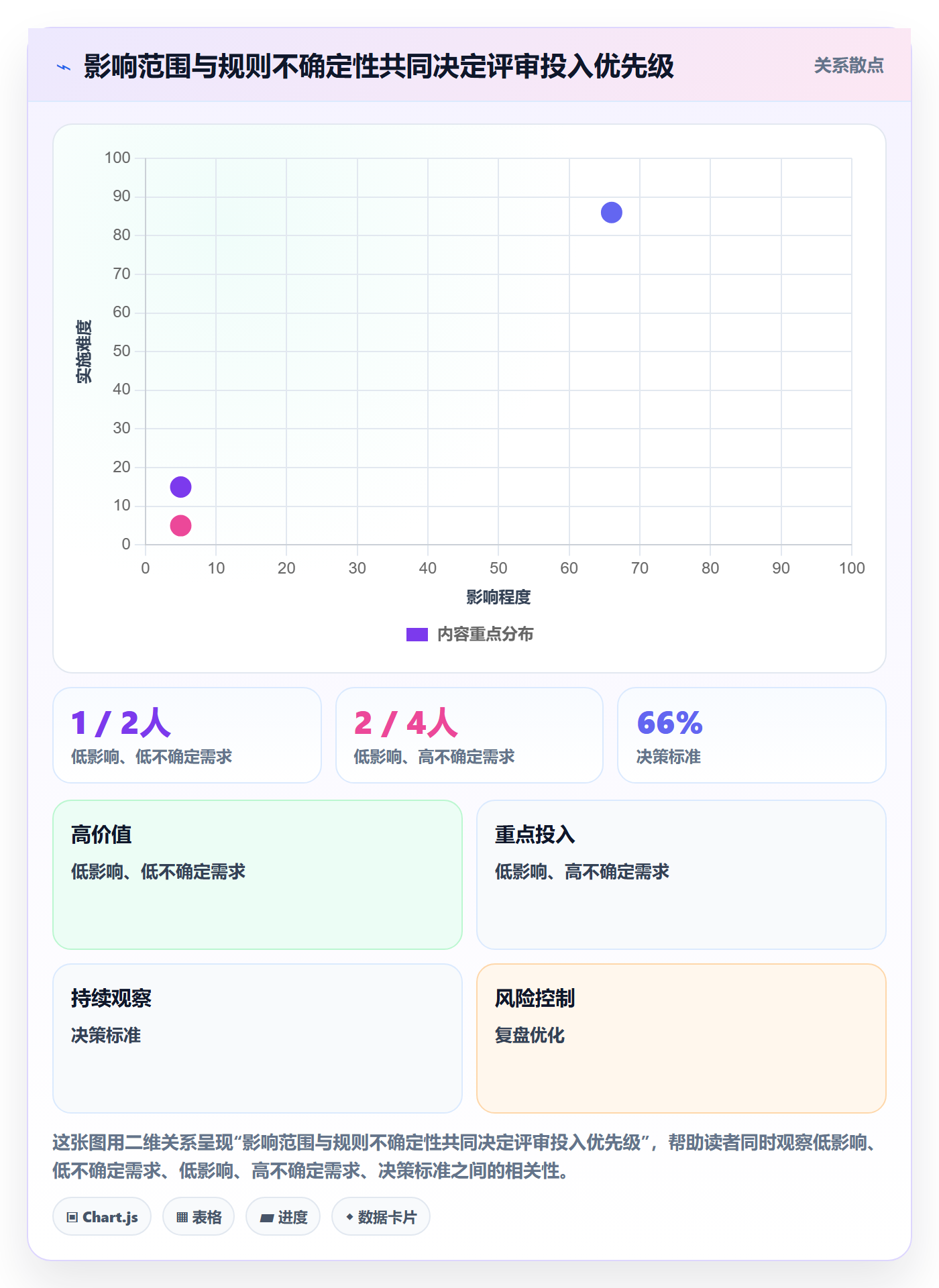Viewport: 939px width, 1288px height.
Task: Click the 66% stat value
Action: [x=669, y=723]
